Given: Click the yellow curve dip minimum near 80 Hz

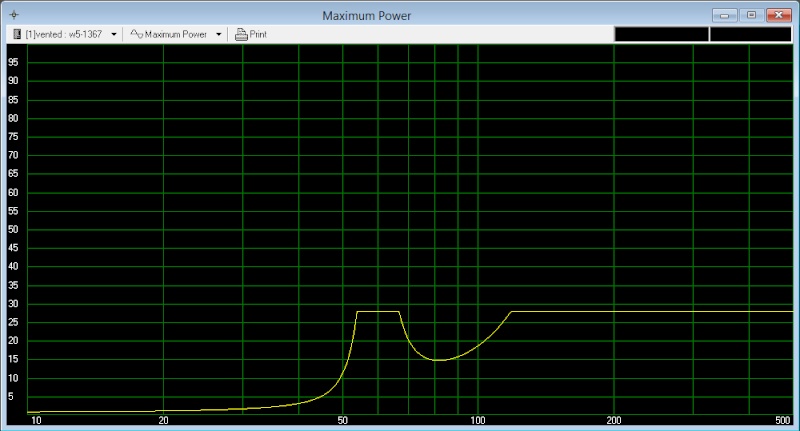Looking at the screenshot, I should point(439,360).
